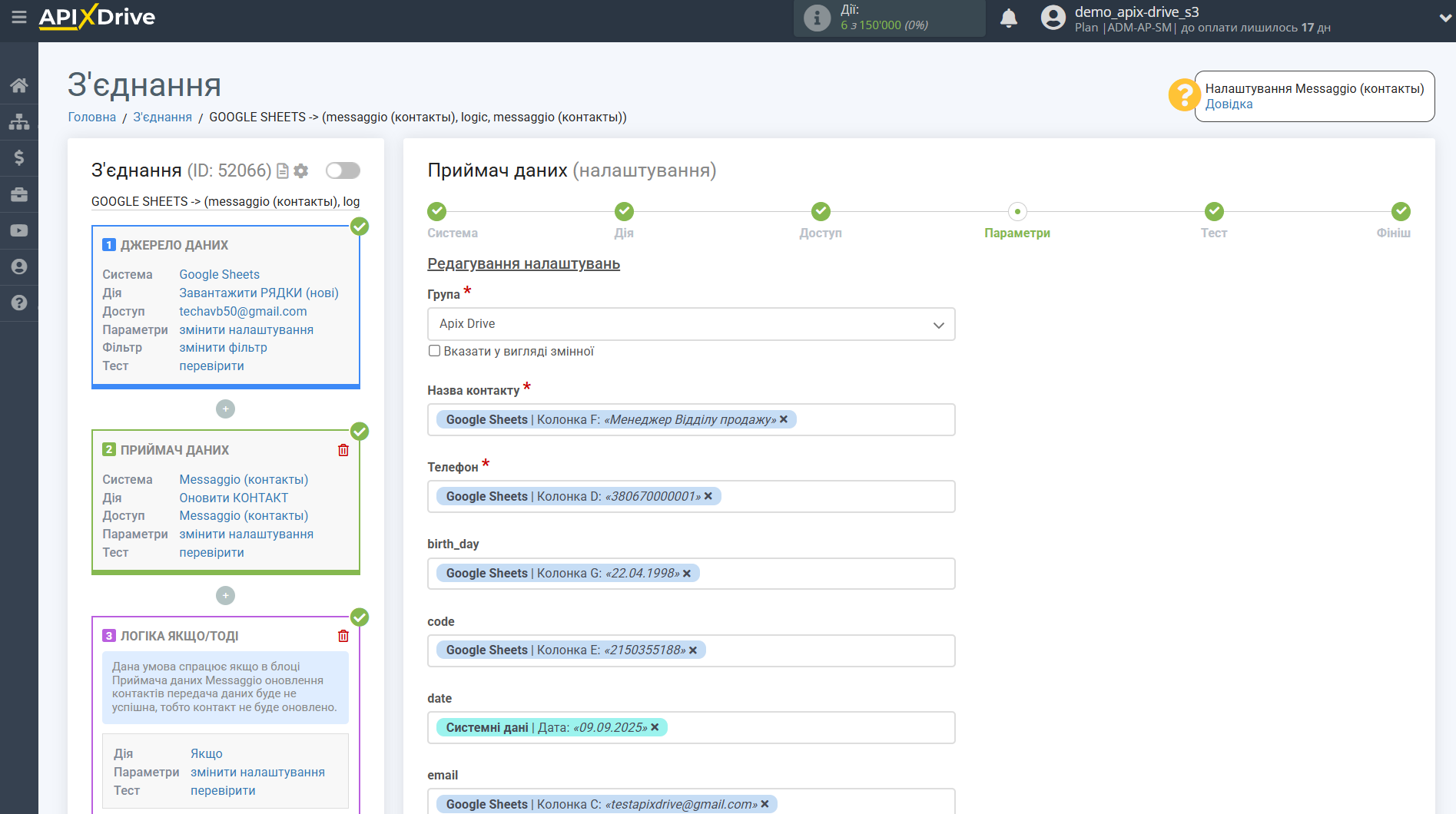Expand the account menu chevron at top right
Screen dimensions: 1456x814
(1444, 18)
